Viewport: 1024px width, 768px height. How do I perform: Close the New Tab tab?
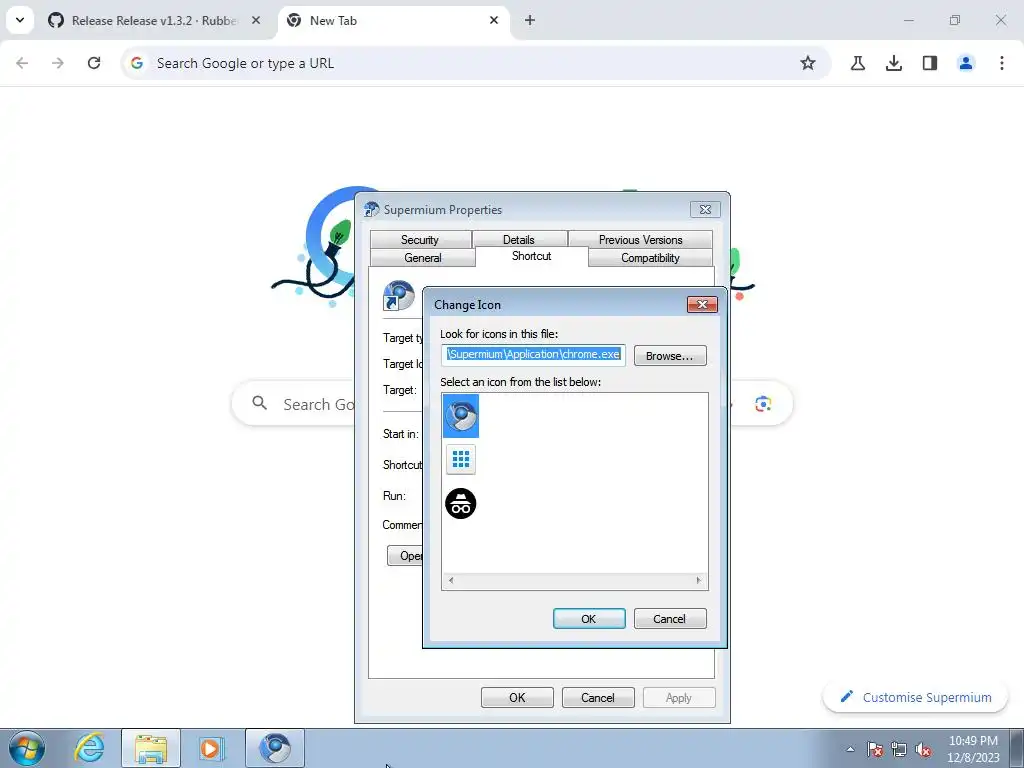click(494, 20)
